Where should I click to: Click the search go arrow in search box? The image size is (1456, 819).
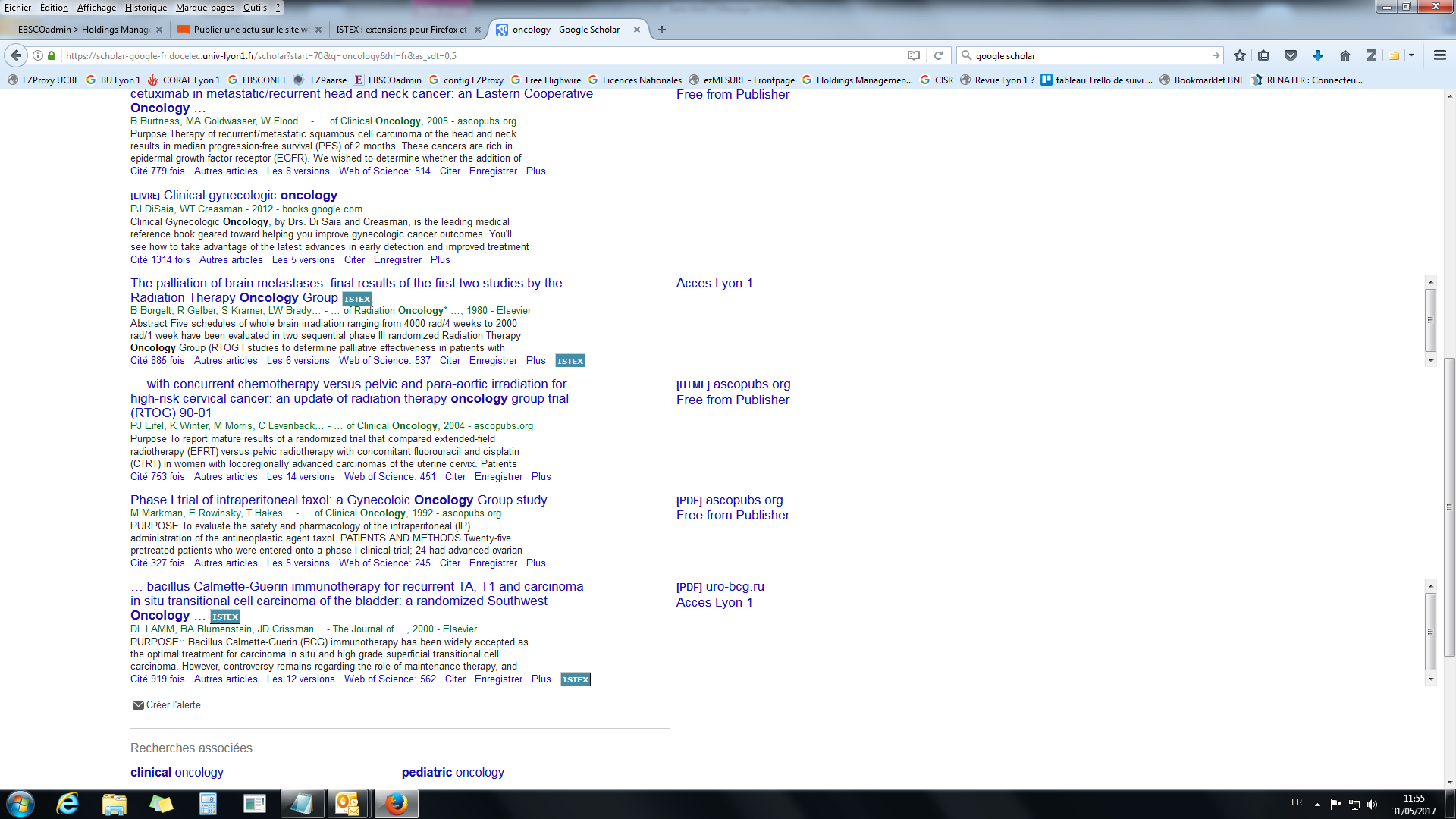(x=1216, y=55)
